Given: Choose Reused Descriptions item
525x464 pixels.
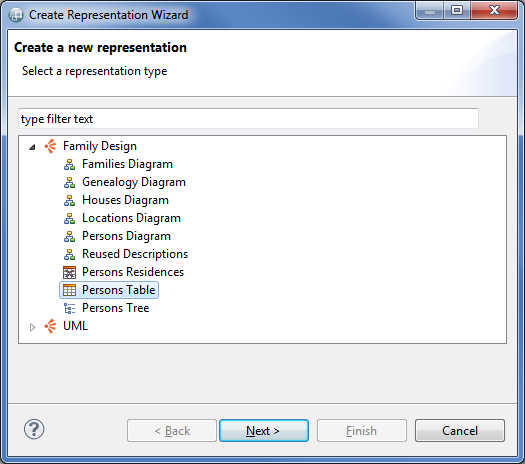Looking at the screenshot, I should pos(135,254).
